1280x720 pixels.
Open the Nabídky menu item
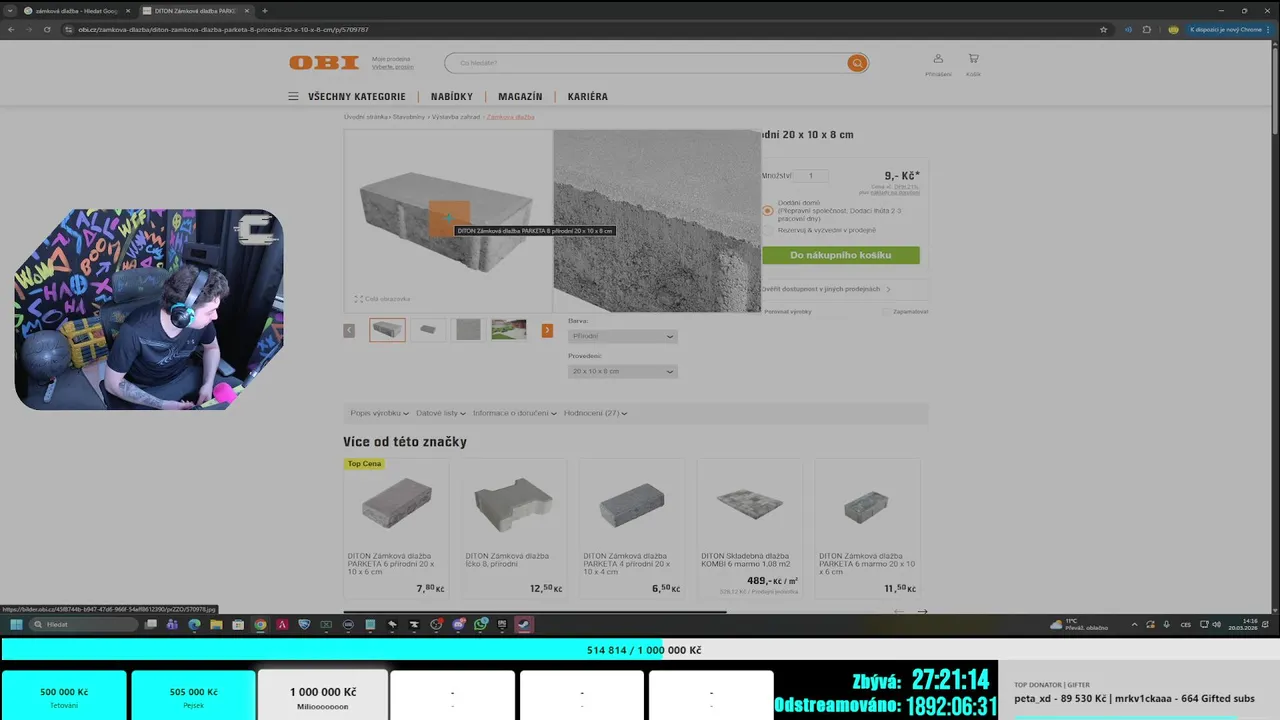(452, 97)
